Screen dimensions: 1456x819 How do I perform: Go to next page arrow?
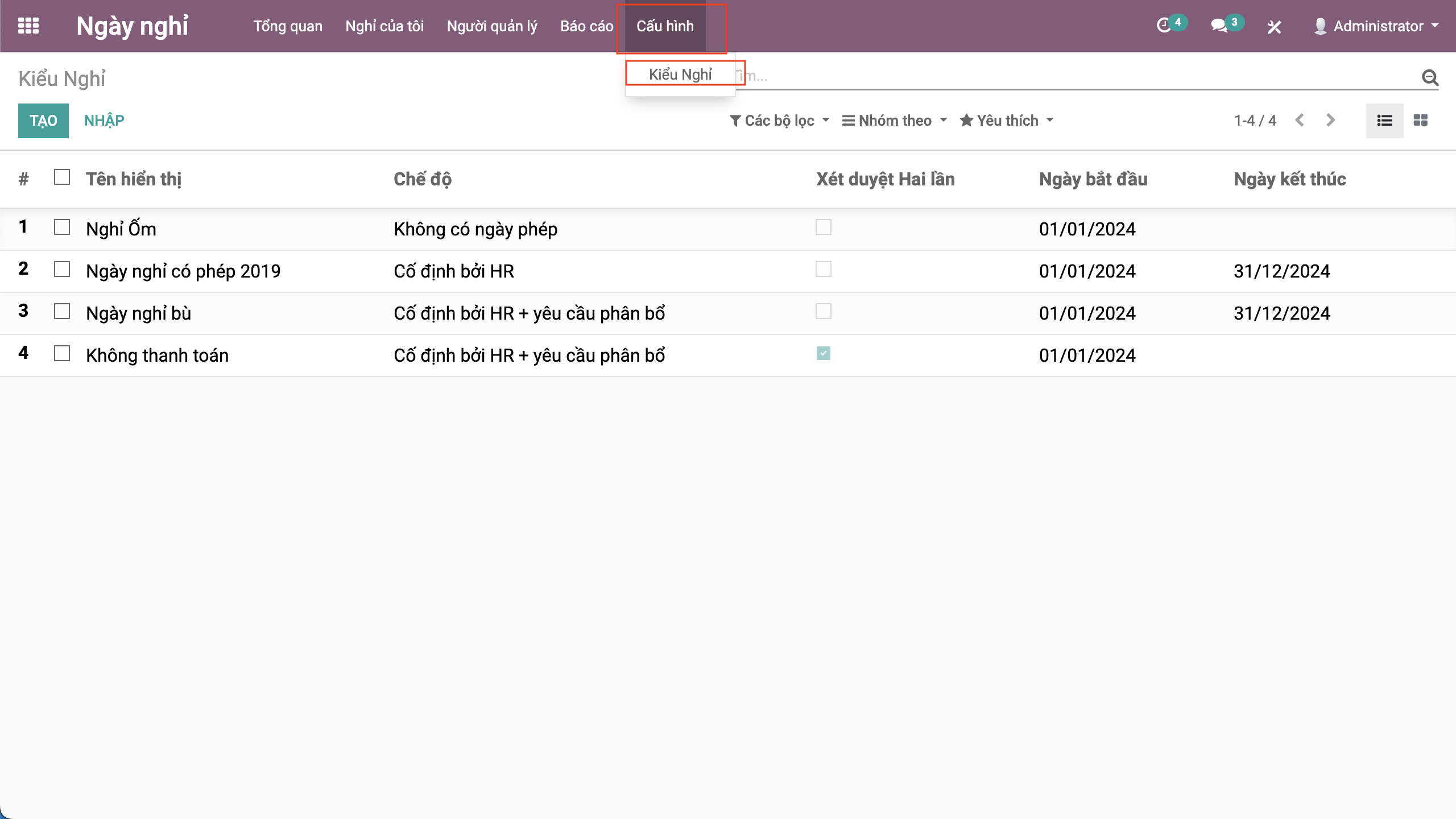tap(1330, 121)
